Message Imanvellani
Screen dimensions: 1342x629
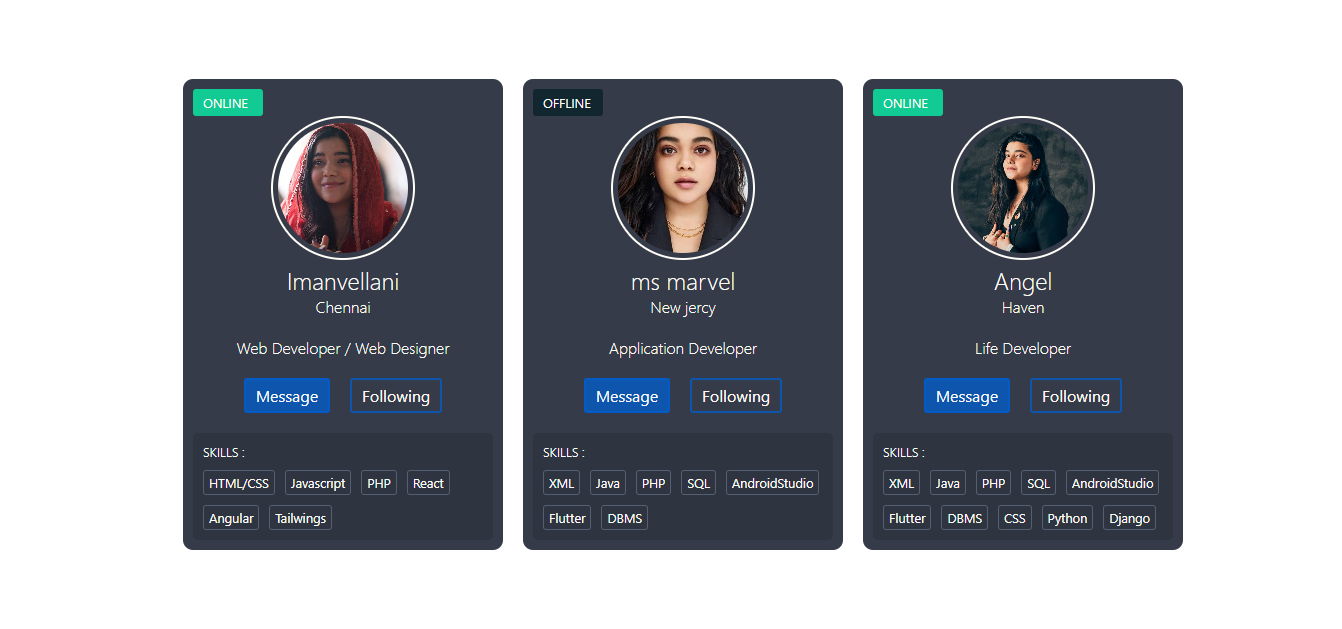287,396
